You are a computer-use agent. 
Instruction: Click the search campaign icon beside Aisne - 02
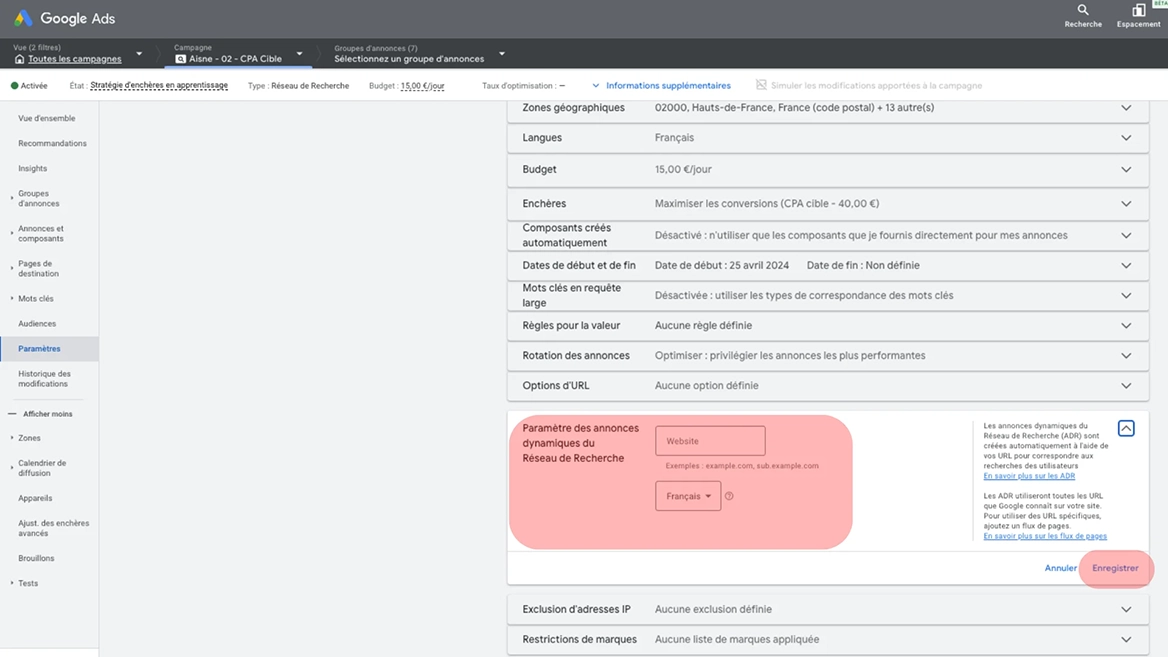coord(180,59)
